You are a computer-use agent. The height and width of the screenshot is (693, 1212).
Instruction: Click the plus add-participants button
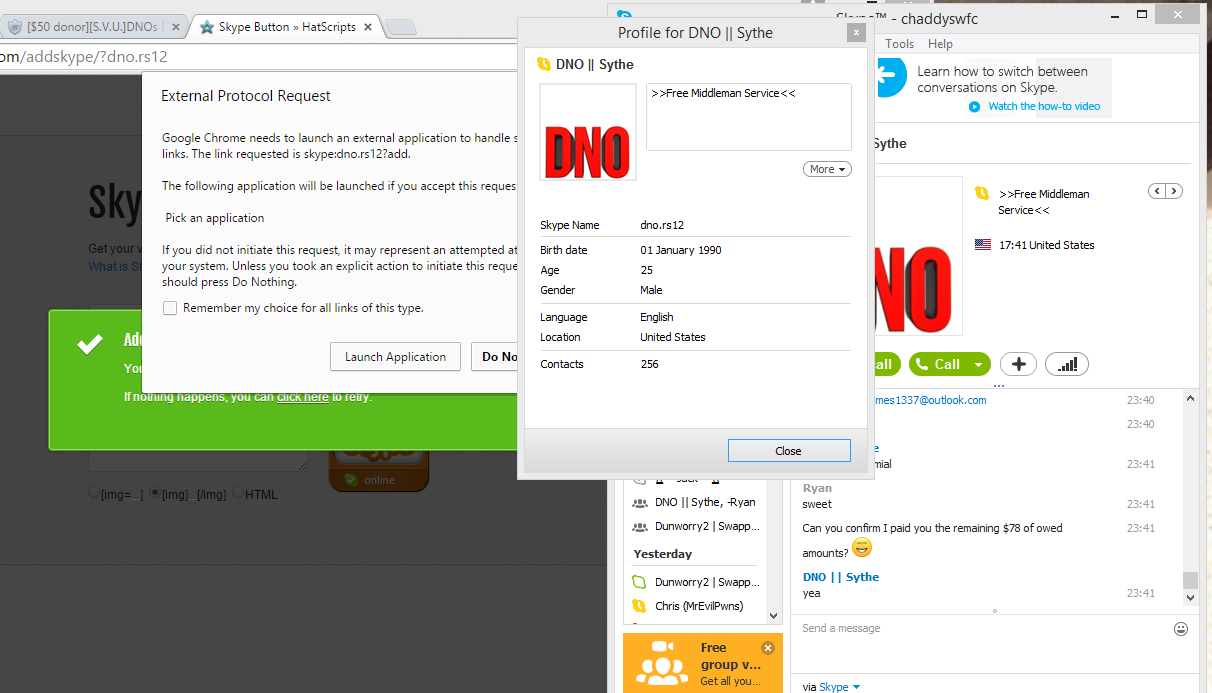point(1018,364)
